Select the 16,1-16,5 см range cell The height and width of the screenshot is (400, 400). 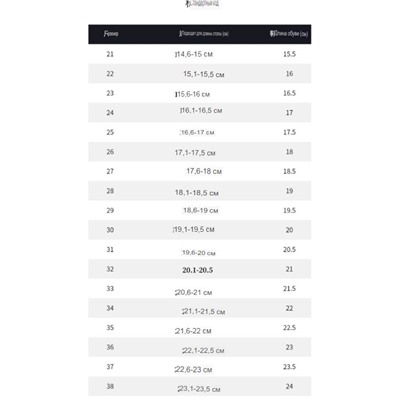click(201, 110)
